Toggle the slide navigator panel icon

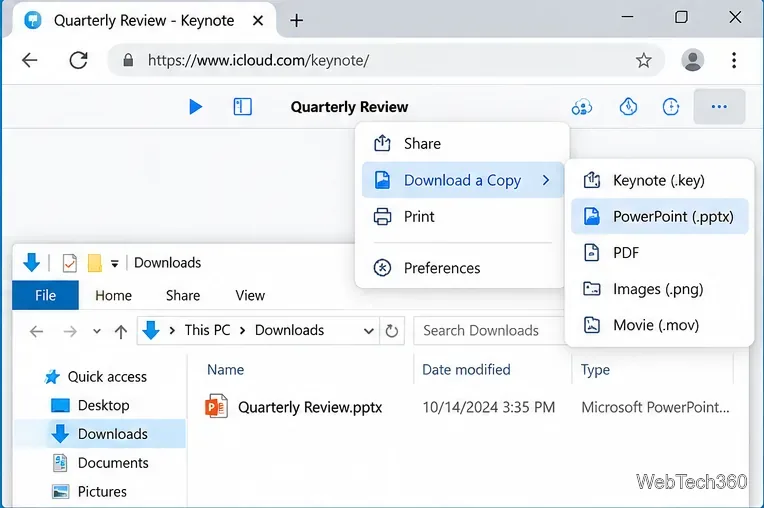point(243,107)
